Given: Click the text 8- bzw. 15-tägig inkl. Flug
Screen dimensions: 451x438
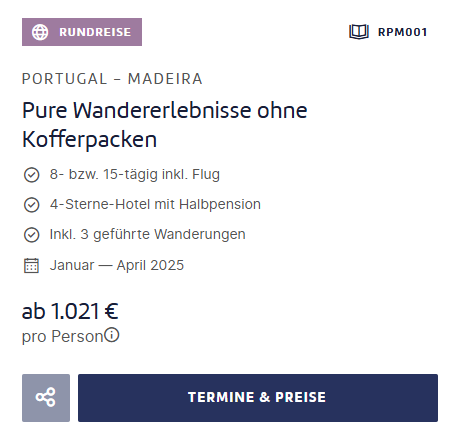Looking at the screenshot, I should point(135,174).
